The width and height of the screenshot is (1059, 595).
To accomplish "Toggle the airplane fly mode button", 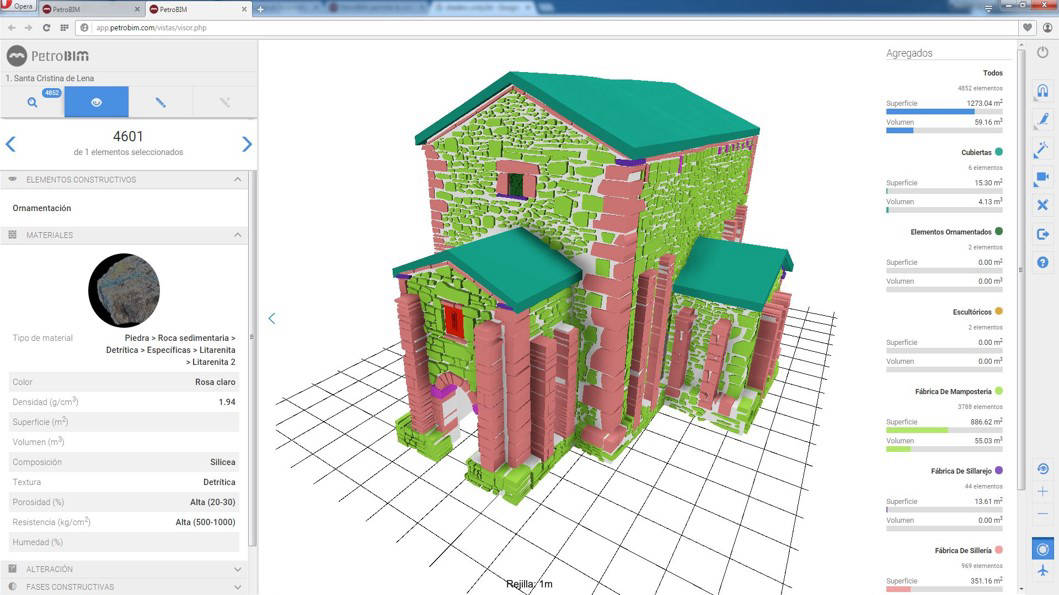I will click(1042, 571).
